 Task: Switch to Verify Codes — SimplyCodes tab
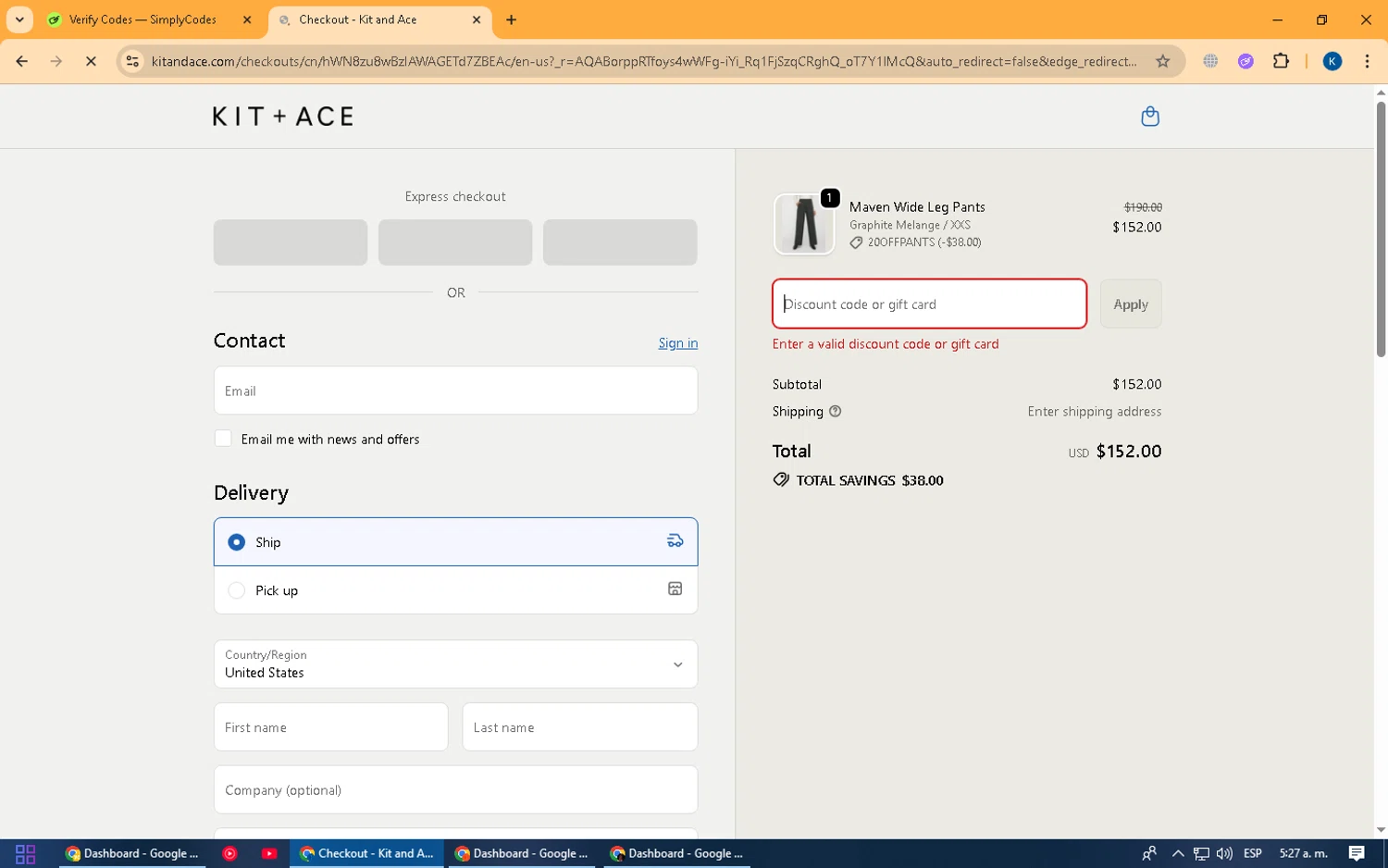[150, 19]
